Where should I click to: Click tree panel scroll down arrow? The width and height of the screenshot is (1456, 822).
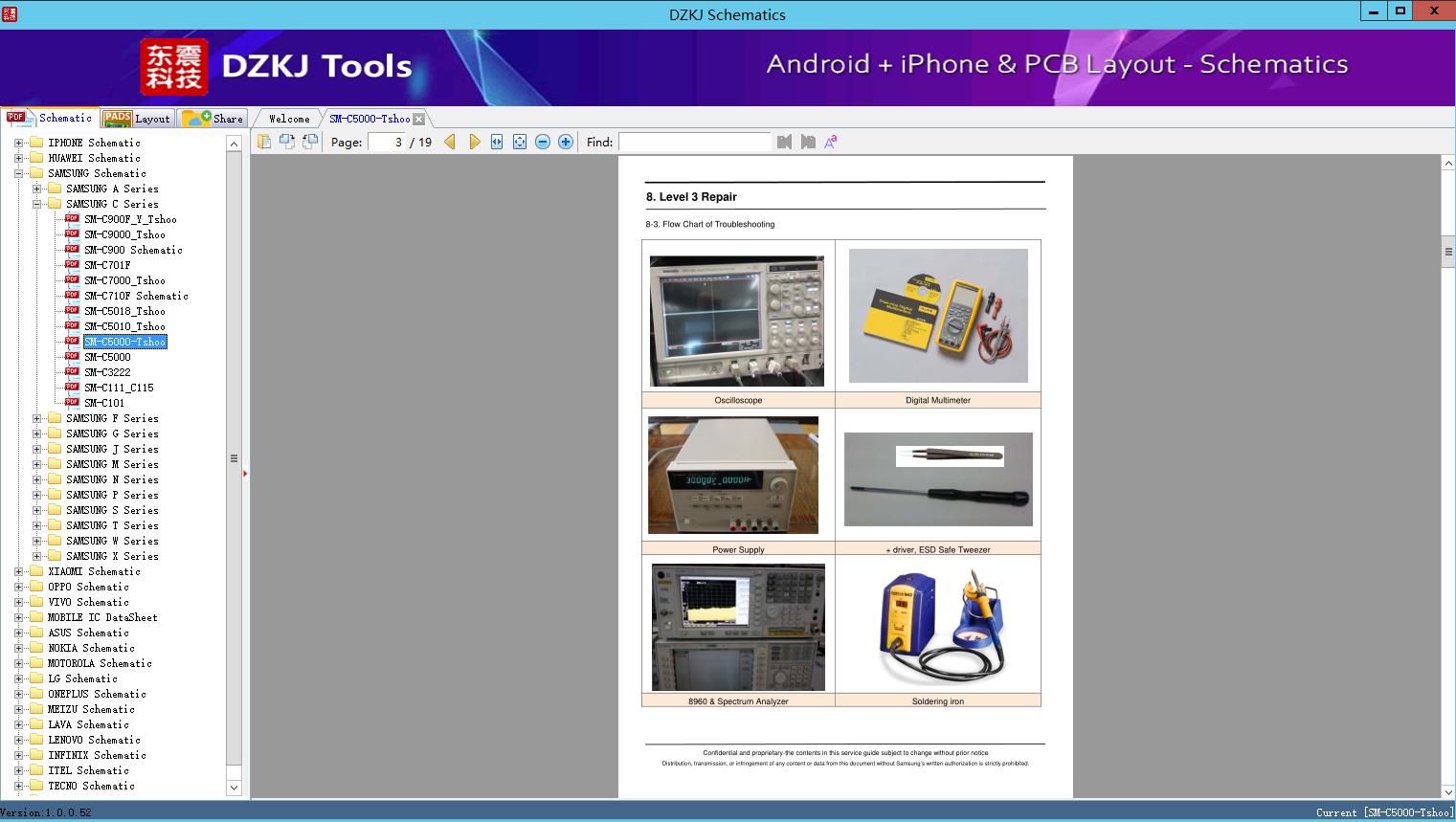point(234,788)
